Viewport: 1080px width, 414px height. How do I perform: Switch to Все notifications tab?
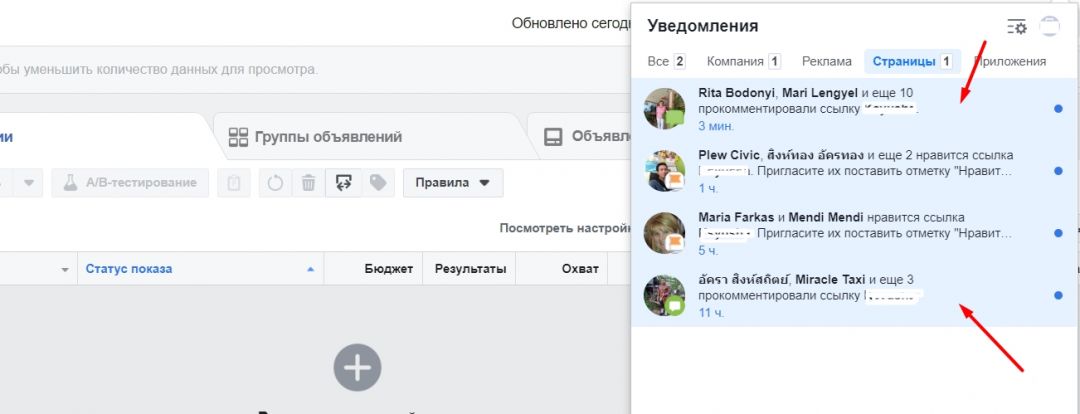(x=666, y=61)
